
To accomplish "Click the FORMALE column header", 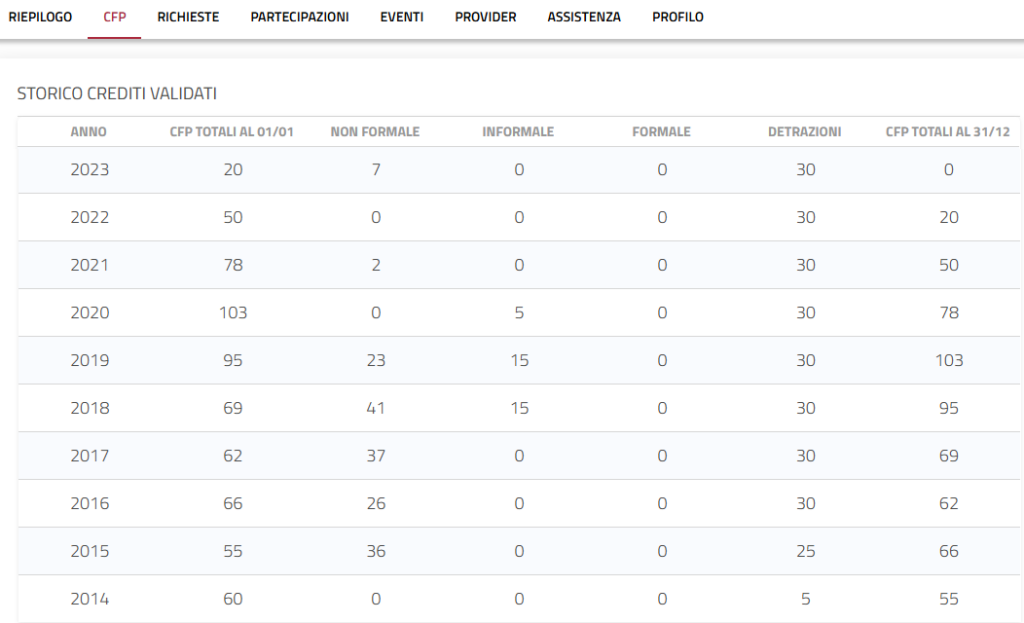I will [662, 132].
